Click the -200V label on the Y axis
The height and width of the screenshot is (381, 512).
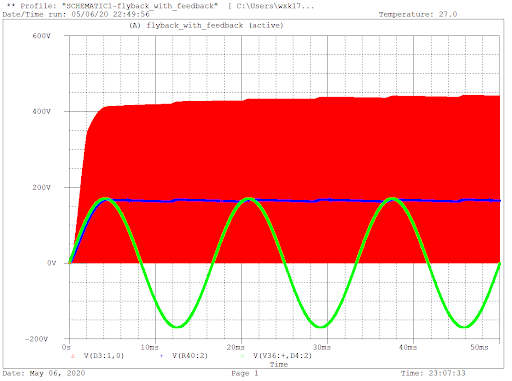[36, 339]
